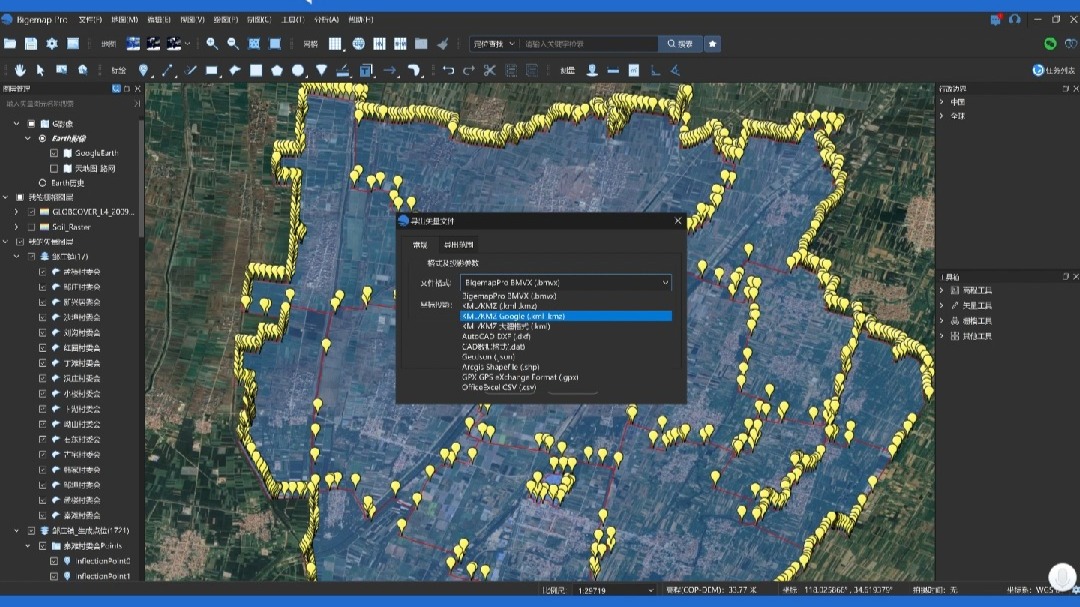Click the zoom in magnifier icon
Image resolution: width=1080 pixels, height=607 pixels.
click(212, 44)
